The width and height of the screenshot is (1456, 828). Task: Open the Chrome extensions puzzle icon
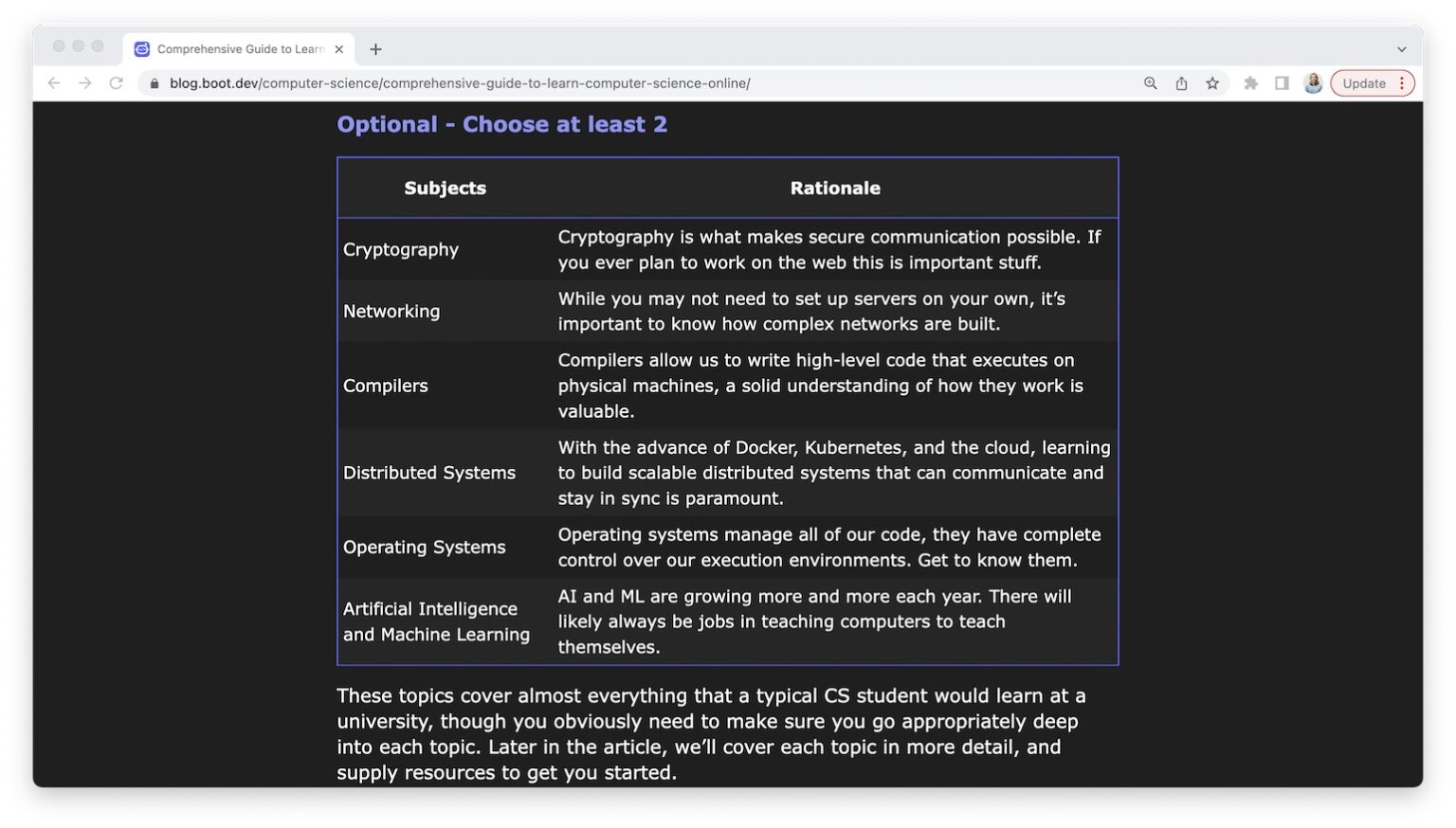1251,83
